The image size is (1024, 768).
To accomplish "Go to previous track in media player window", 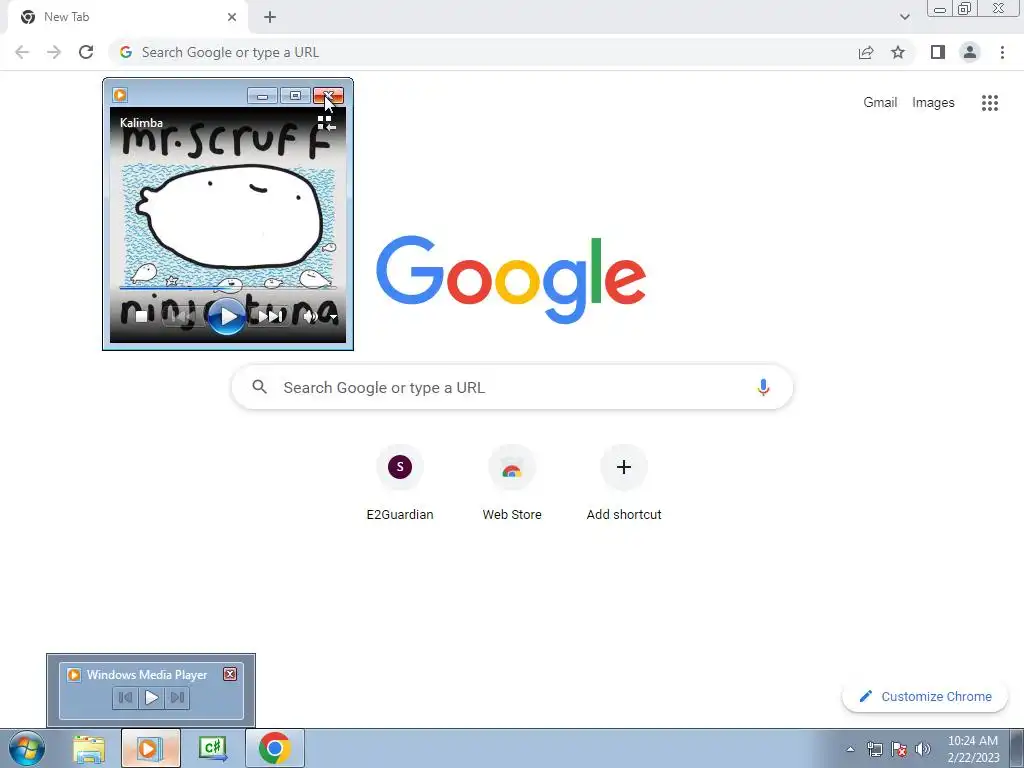I will point(181,317).
